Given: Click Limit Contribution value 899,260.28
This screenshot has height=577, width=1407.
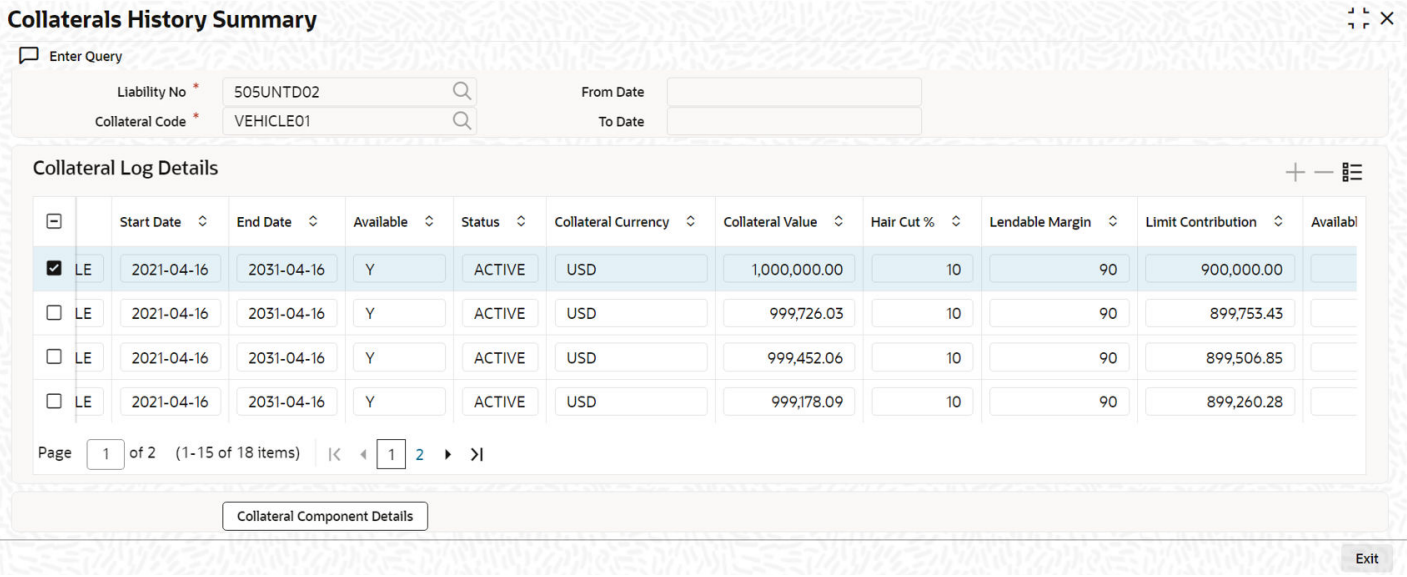Looking at the screenshot, I should coord(1220,401).
